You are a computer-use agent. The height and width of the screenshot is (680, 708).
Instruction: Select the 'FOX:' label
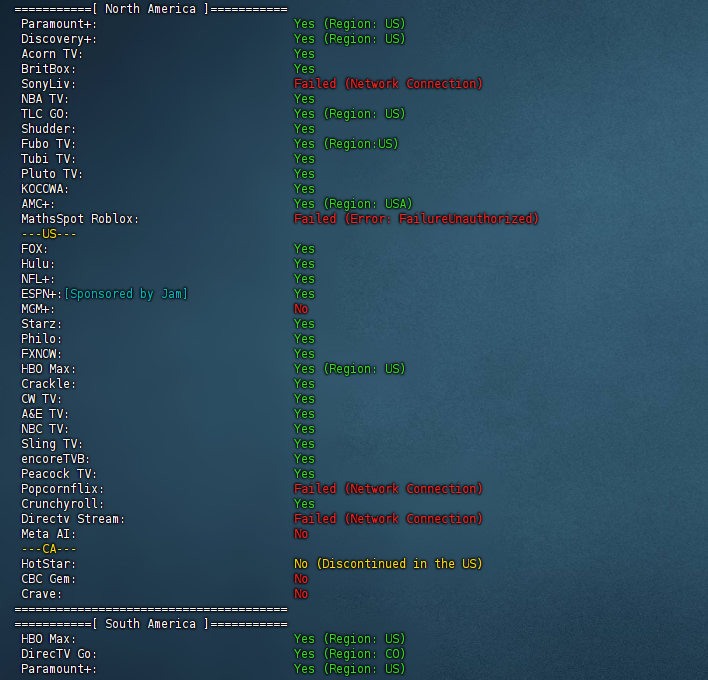click(x=34, y=249)
